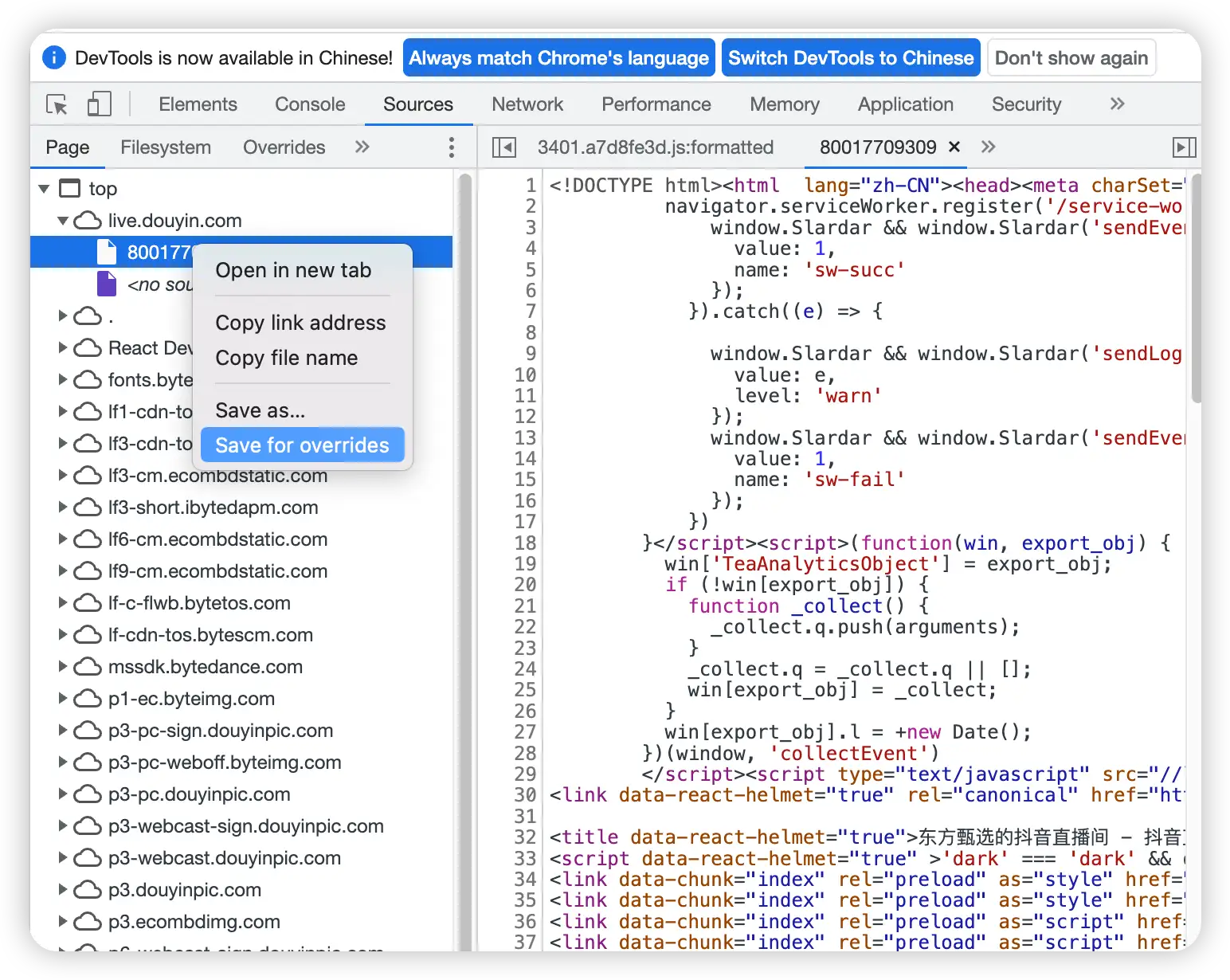
Task: Click cloud icon beside p1-ec.byteimg.com
Action: 88,699
